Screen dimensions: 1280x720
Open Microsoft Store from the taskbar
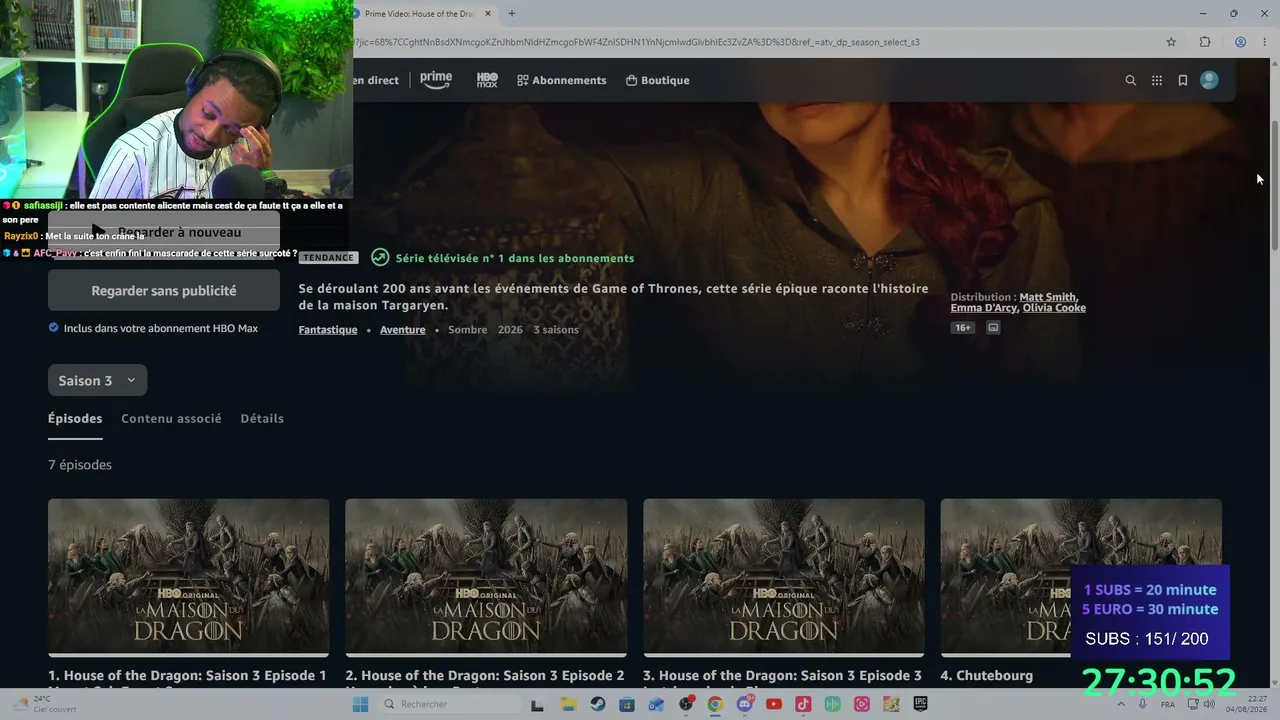(x=627, y=704)
